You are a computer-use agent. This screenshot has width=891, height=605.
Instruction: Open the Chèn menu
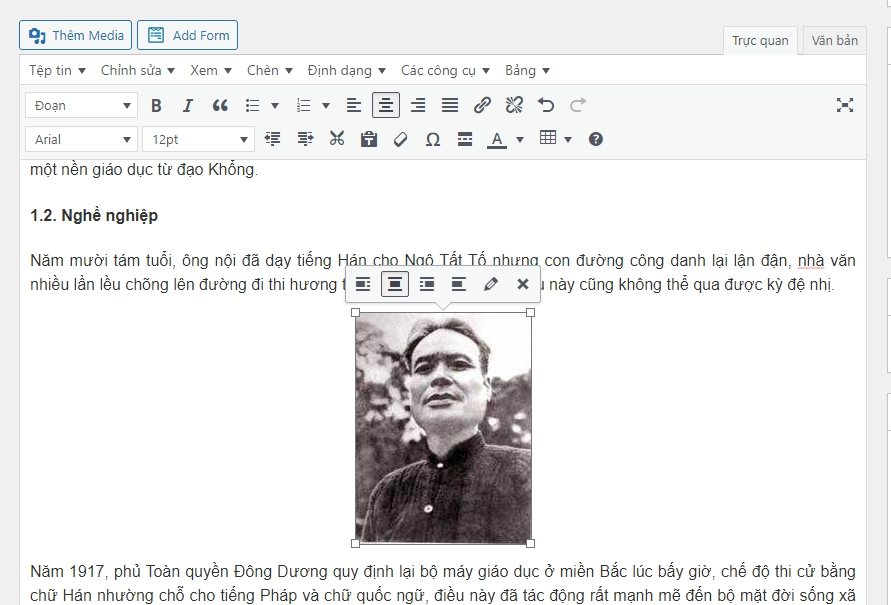270,70
